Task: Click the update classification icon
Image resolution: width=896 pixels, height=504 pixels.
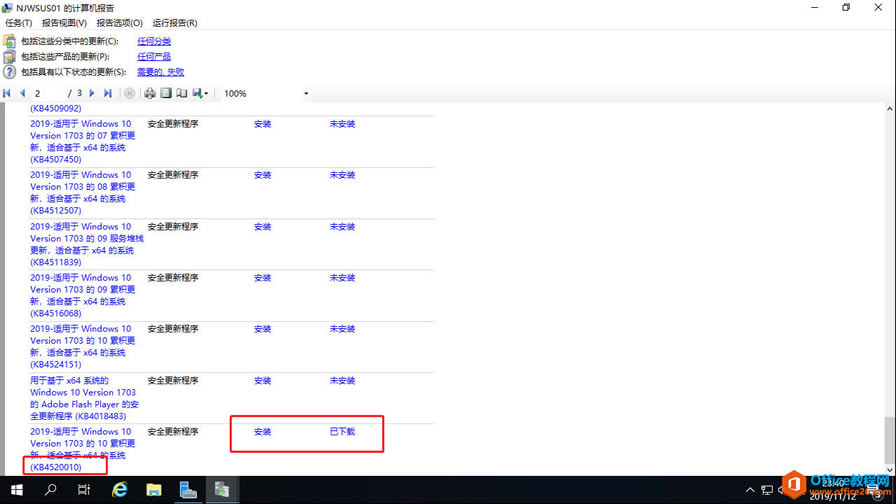Action: pos(9,41)
